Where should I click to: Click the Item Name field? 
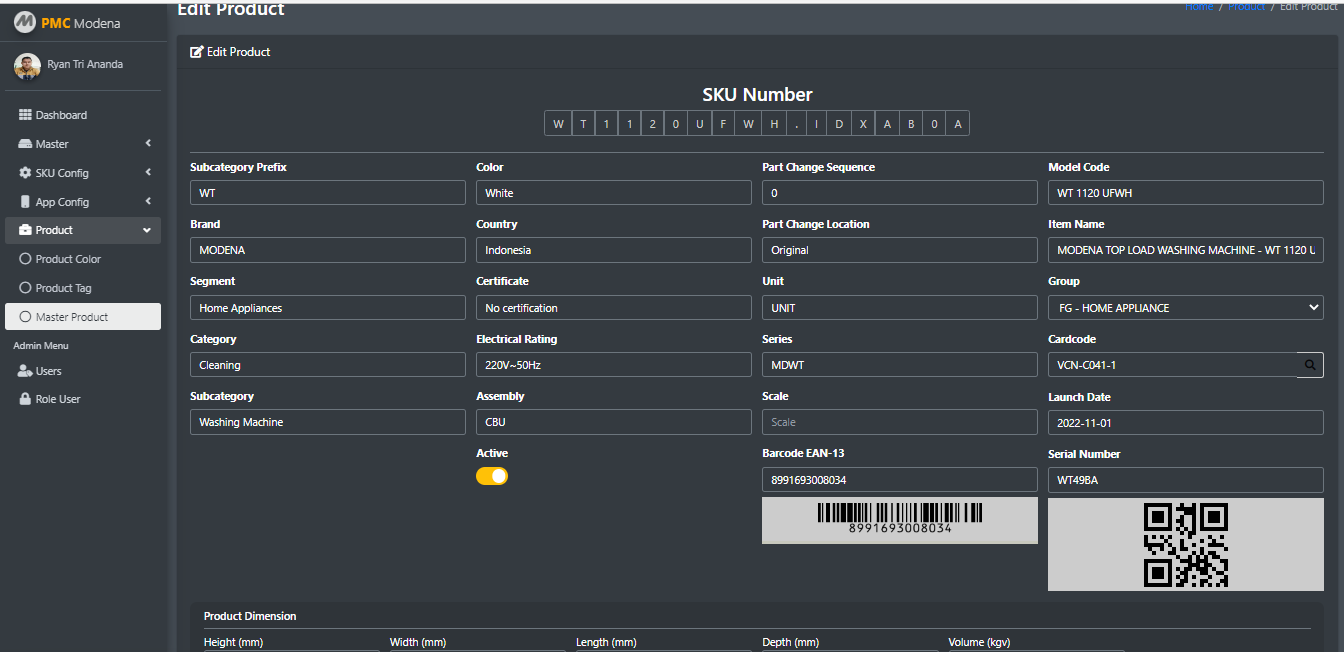click(x=1186, y=250)
